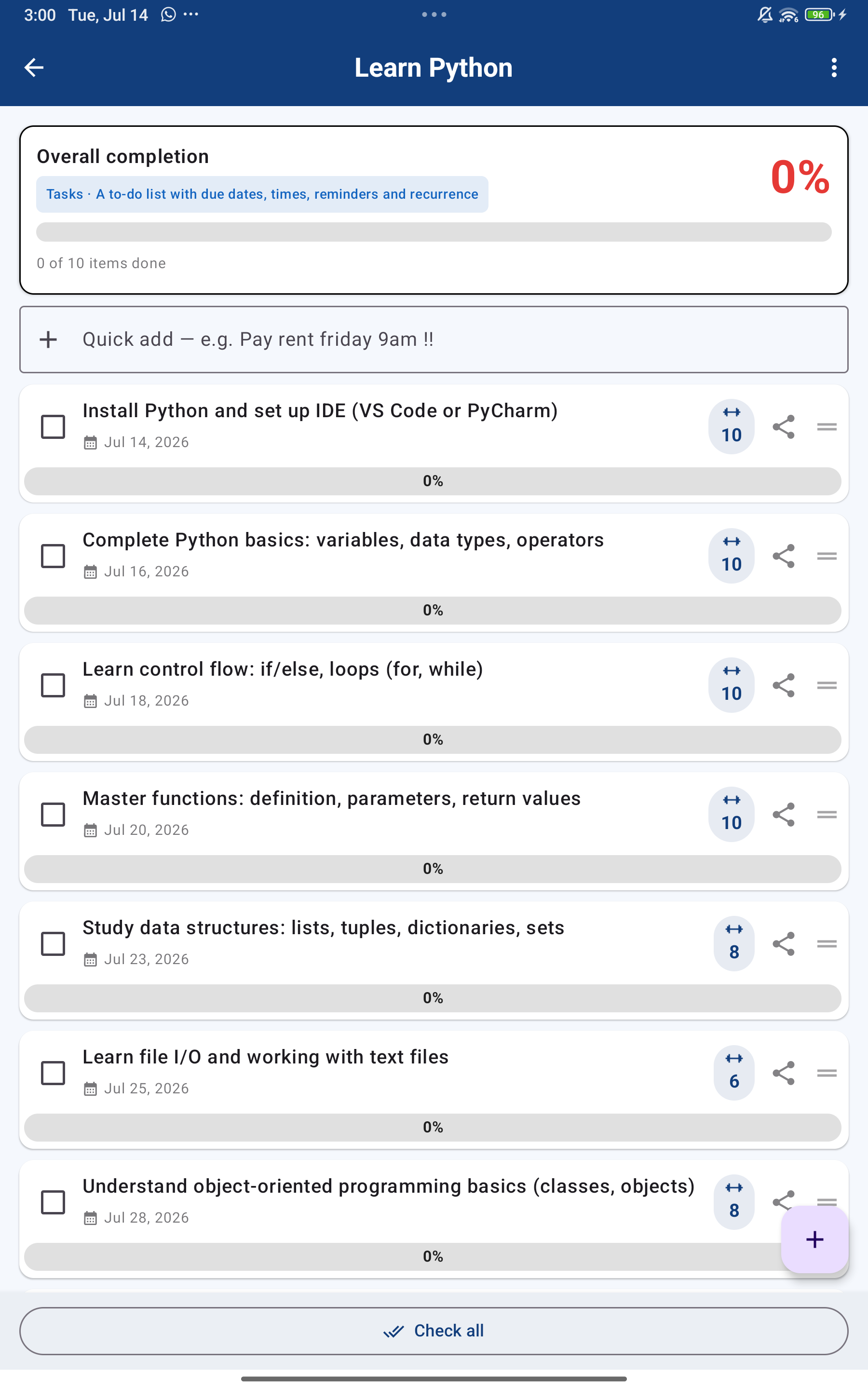868x1389 pixels.
Task: Tap the Learn file I/O 0% progress bar
Action: coord(432,1127)
